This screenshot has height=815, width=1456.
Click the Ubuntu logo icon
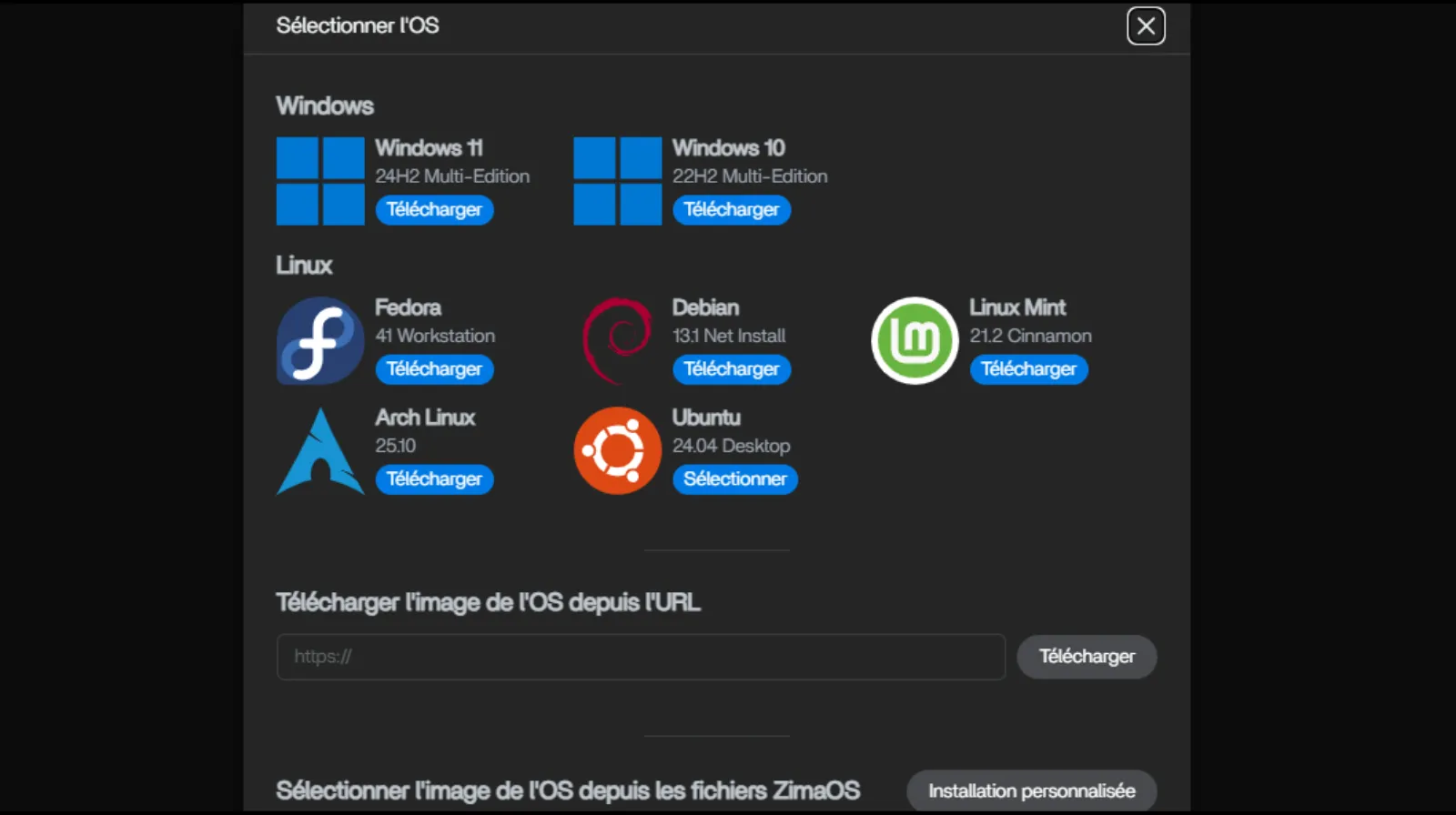point(617,451)
